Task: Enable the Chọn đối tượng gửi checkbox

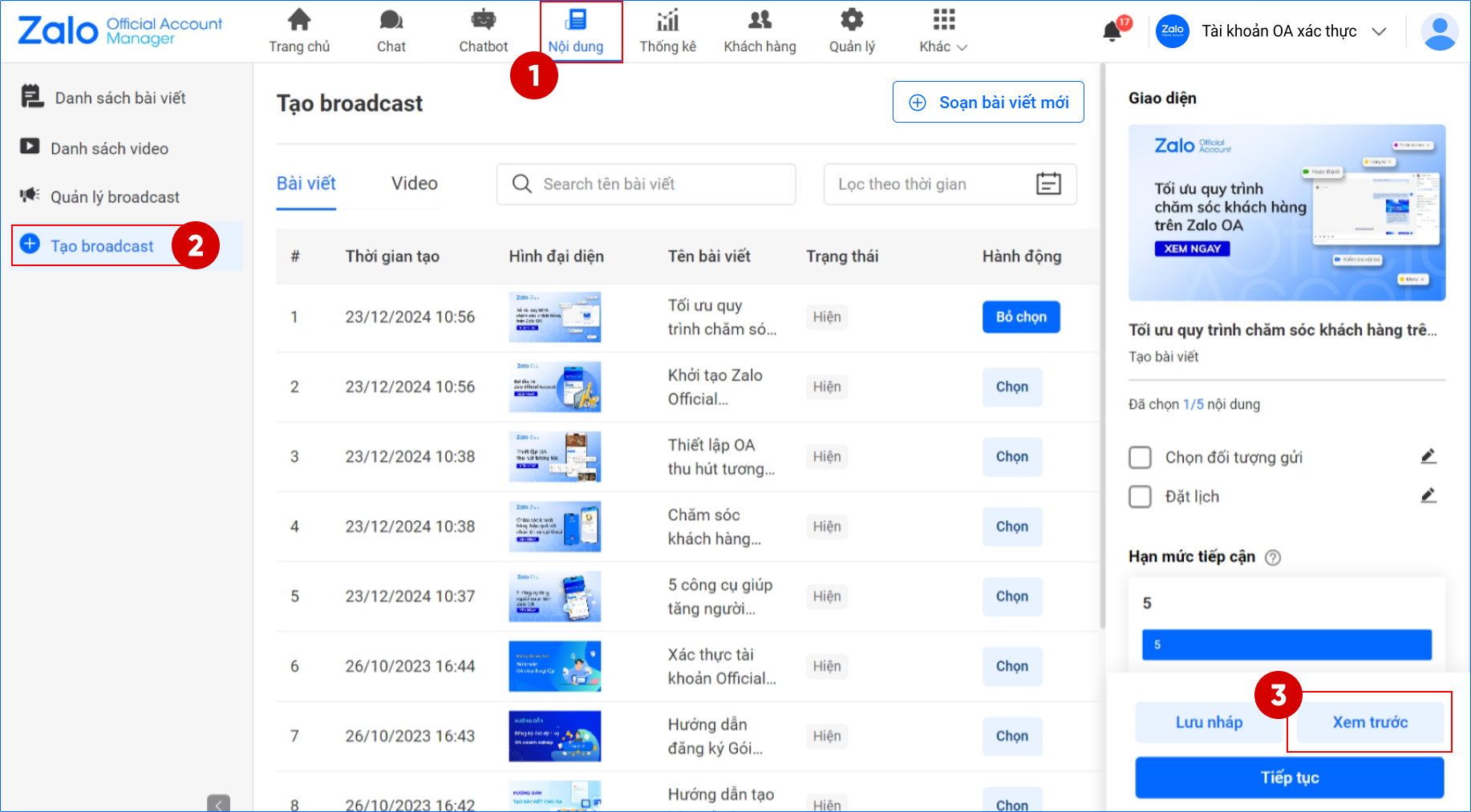Action: pos(1140,457)
